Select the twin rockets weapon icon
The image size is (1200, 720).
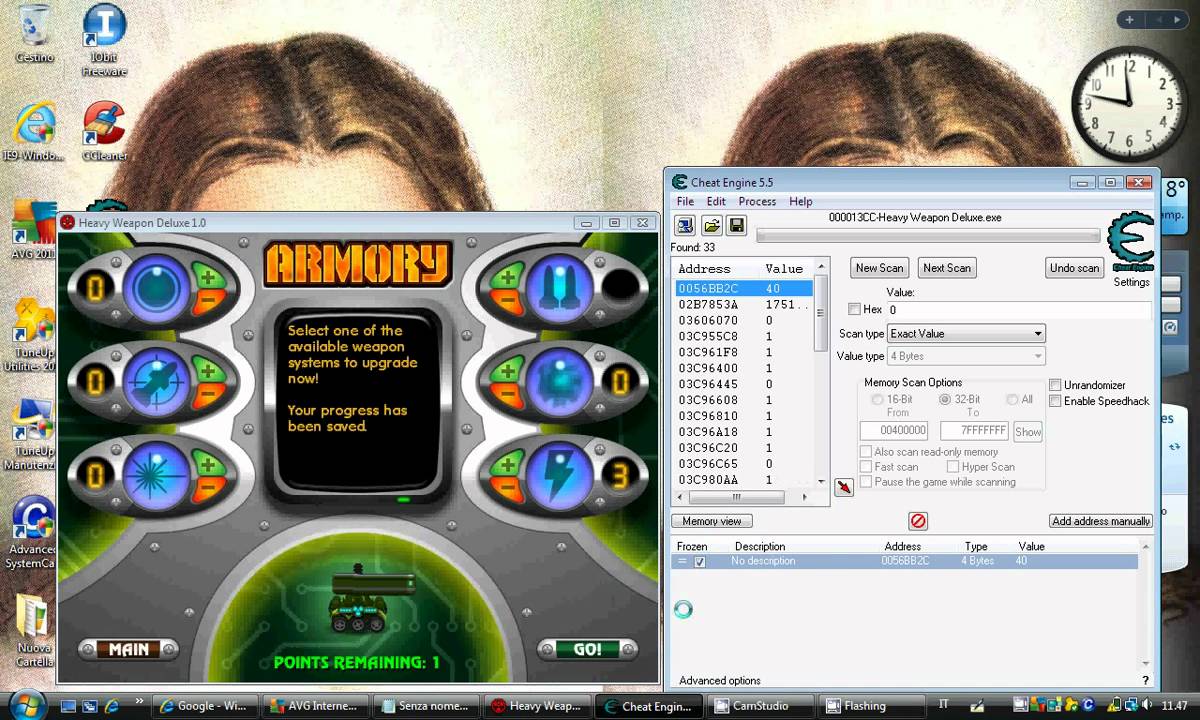point(560,288)
